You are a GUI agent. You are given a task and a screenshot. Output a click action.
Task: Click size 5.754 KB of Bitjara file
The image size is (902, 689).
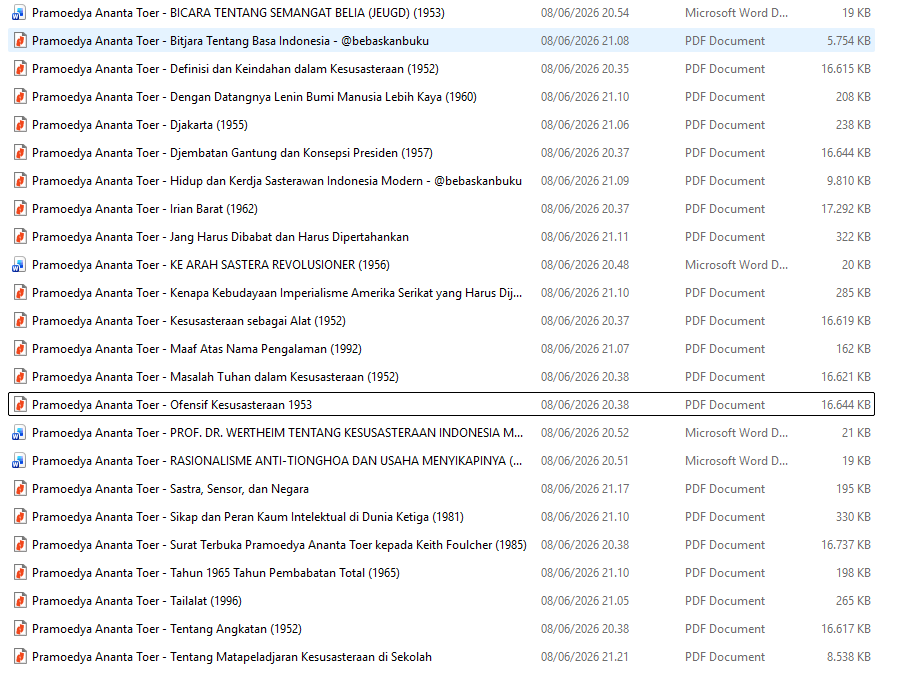849,41
